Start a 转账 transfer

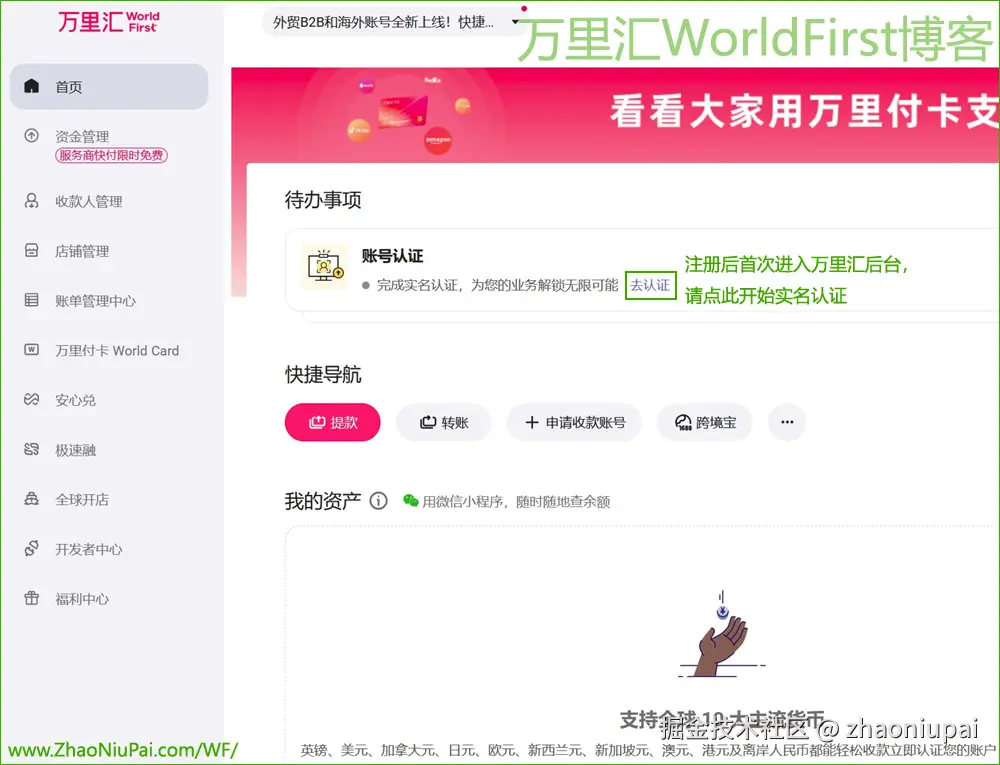point(444,422)
